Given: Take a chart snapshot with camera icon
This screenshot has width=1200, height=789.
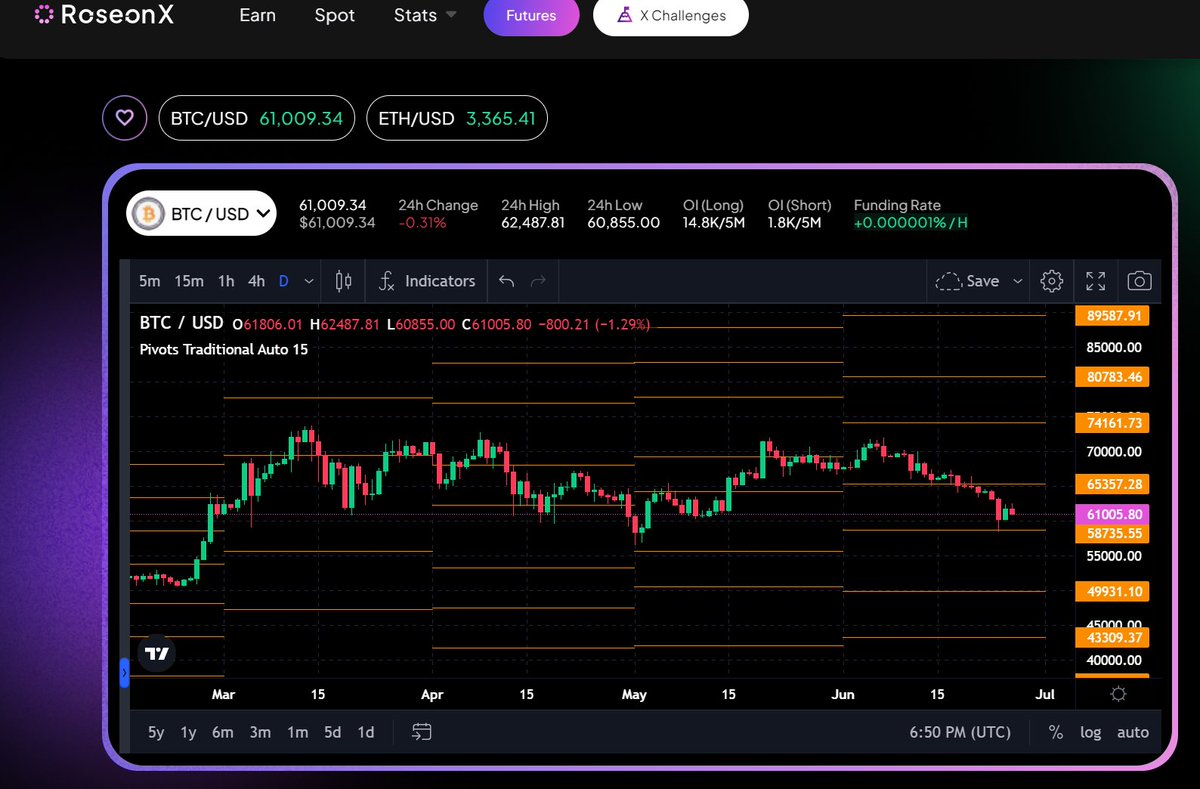Looking at the screenshot, I should point(1140,281).
